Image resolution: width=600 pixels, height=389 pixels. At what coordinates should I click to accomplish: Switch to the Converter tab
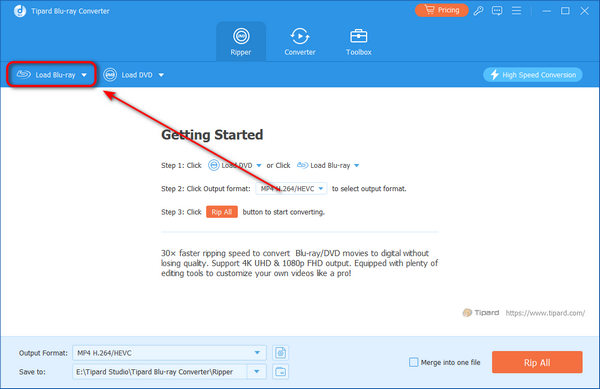click(x=300, y=42)
